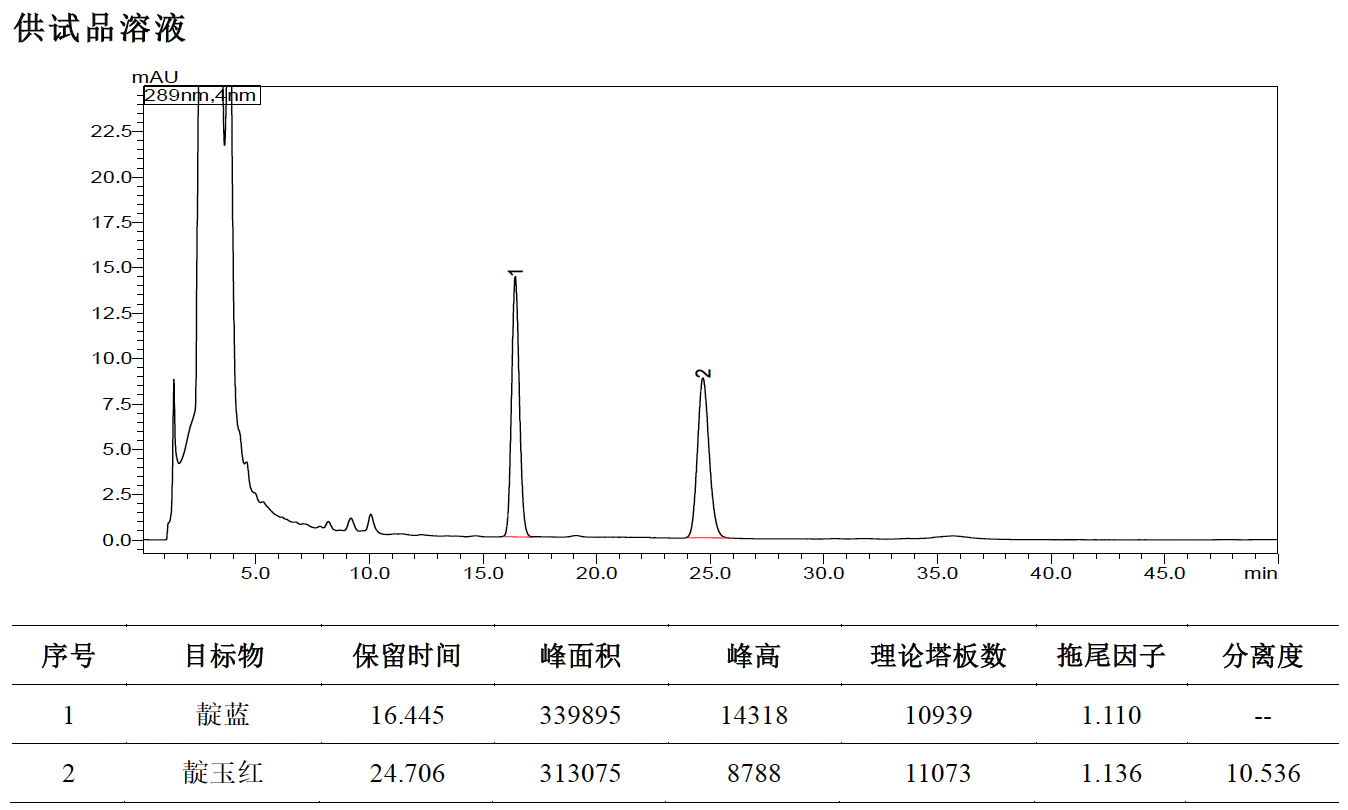Click plate number 11073

938,774
